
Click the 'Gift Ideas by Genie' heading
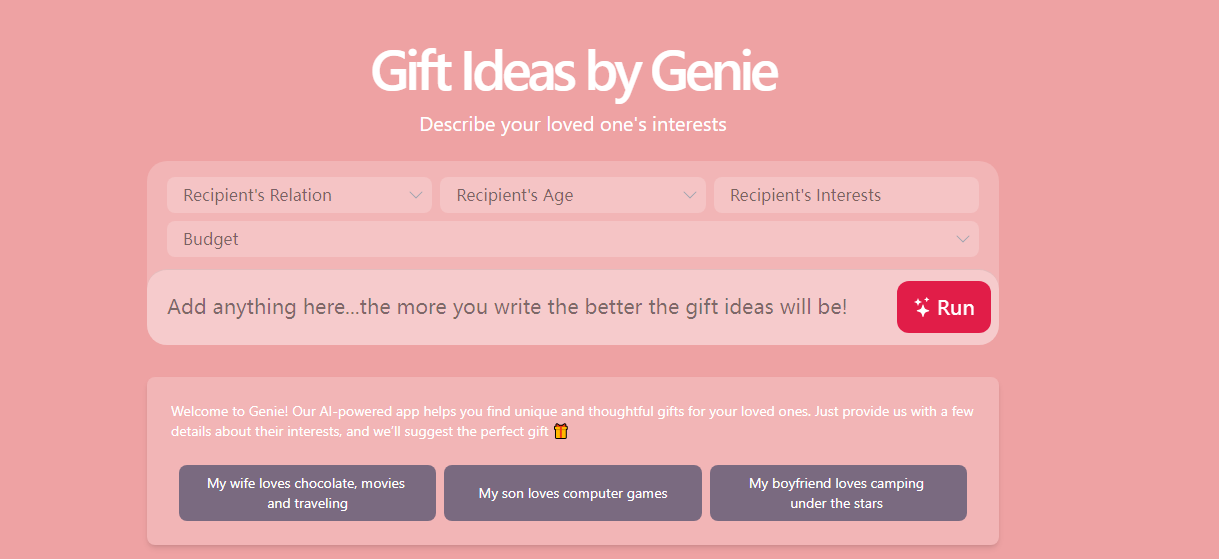point(573,72)
